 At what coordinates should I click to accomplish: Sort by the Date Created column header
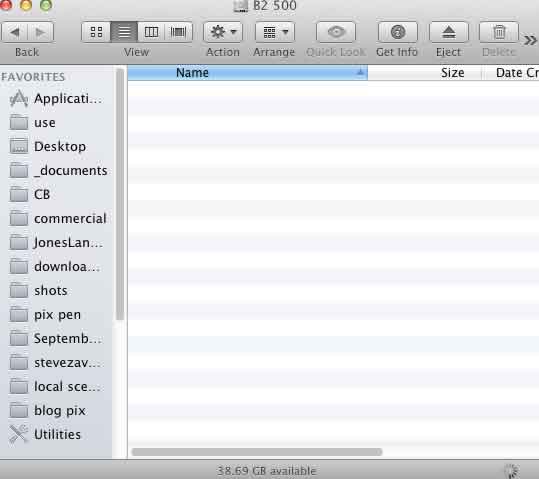click(511, 73)
